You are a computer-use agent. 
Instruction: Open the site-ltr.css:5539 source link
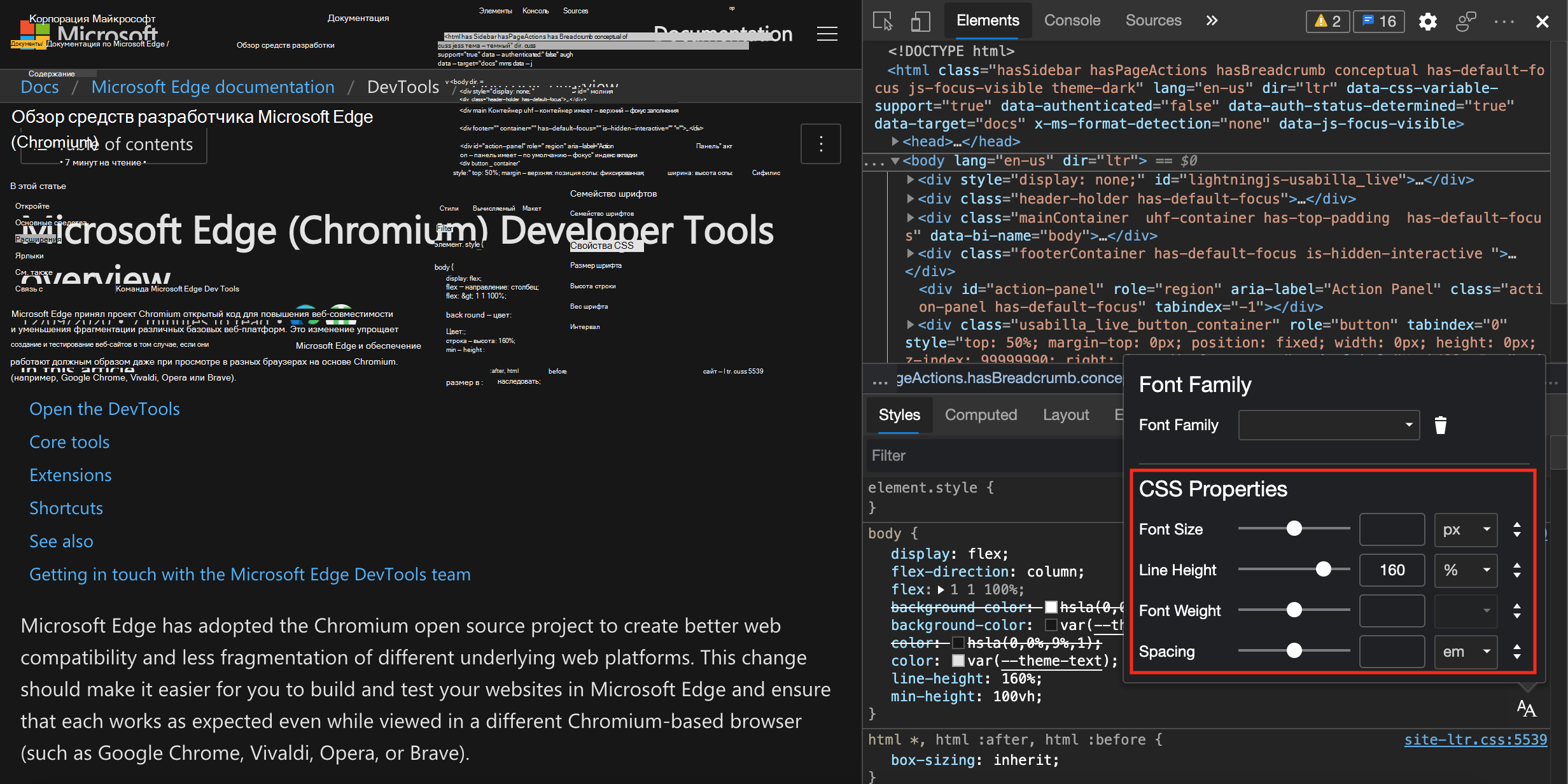[x=1475, y=739]
